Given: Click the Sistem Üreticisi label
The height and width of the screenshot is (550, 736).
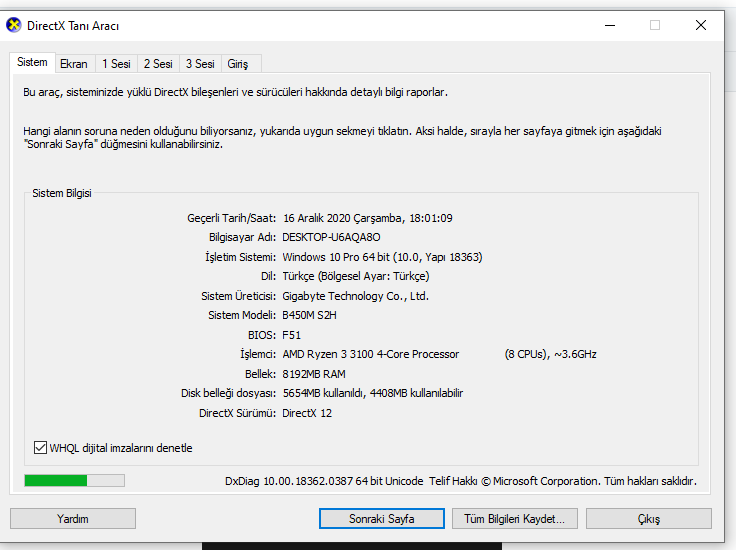Looking at the screenshot, I should (x=238, y=296).
